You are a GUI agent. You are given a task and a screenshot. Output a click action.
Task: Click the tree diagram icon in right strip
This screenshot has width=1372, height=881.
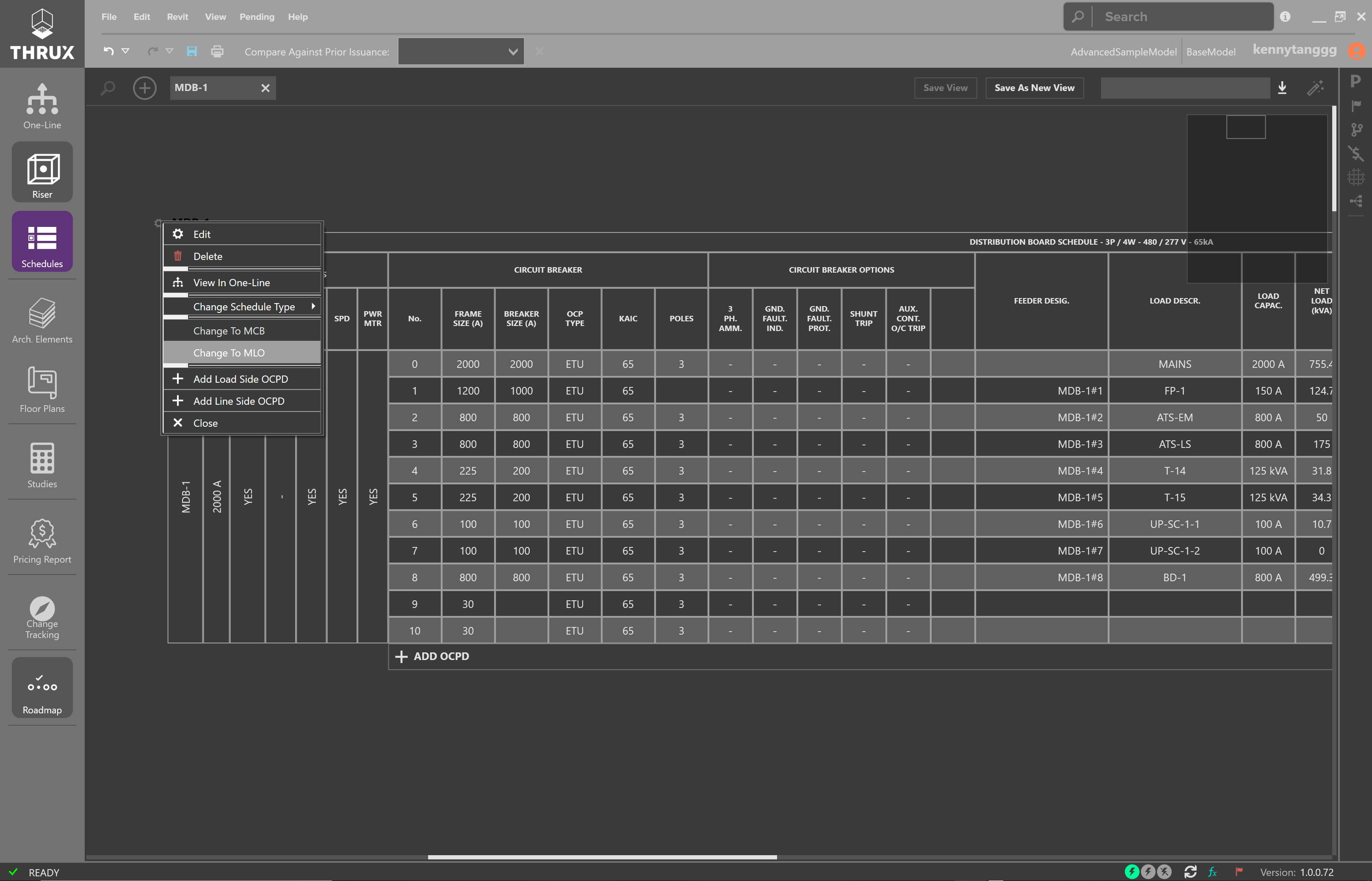(x=1355, y=201)
